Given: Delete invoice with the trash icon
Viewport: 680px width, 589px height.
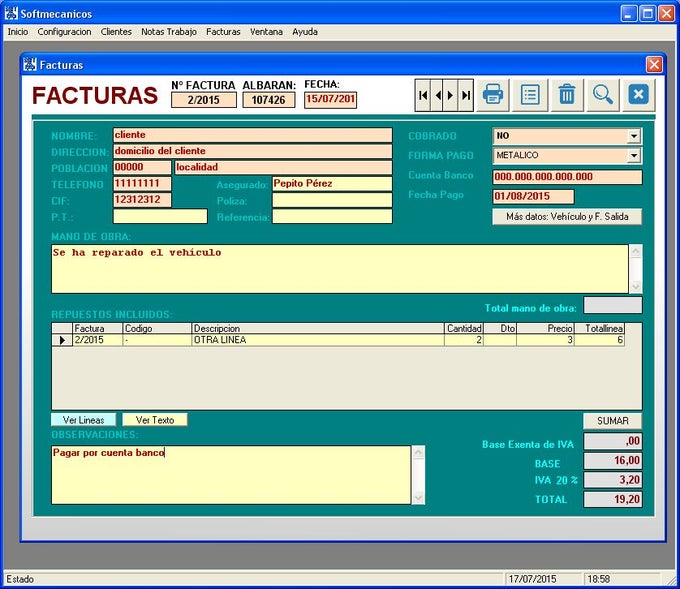Looking at the screenshot, I should click(567, 95).
